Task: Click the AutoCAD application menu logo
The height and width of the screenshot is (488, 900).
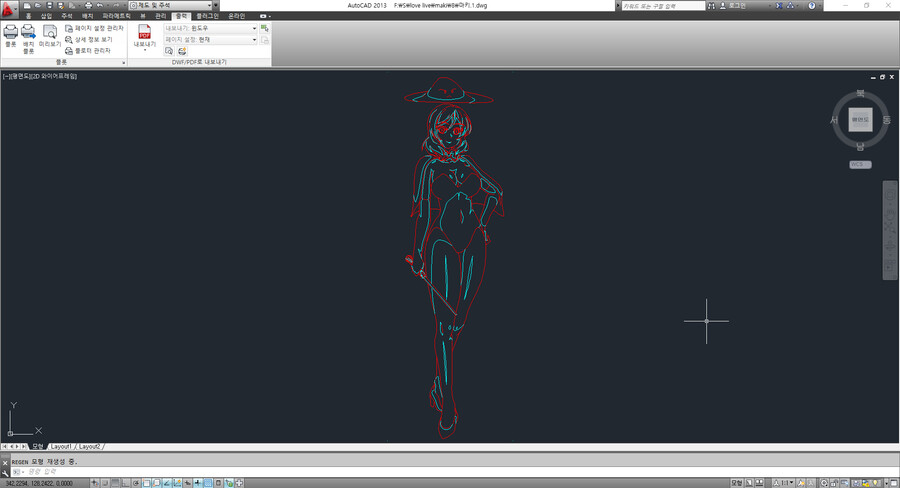Action: 9,7
